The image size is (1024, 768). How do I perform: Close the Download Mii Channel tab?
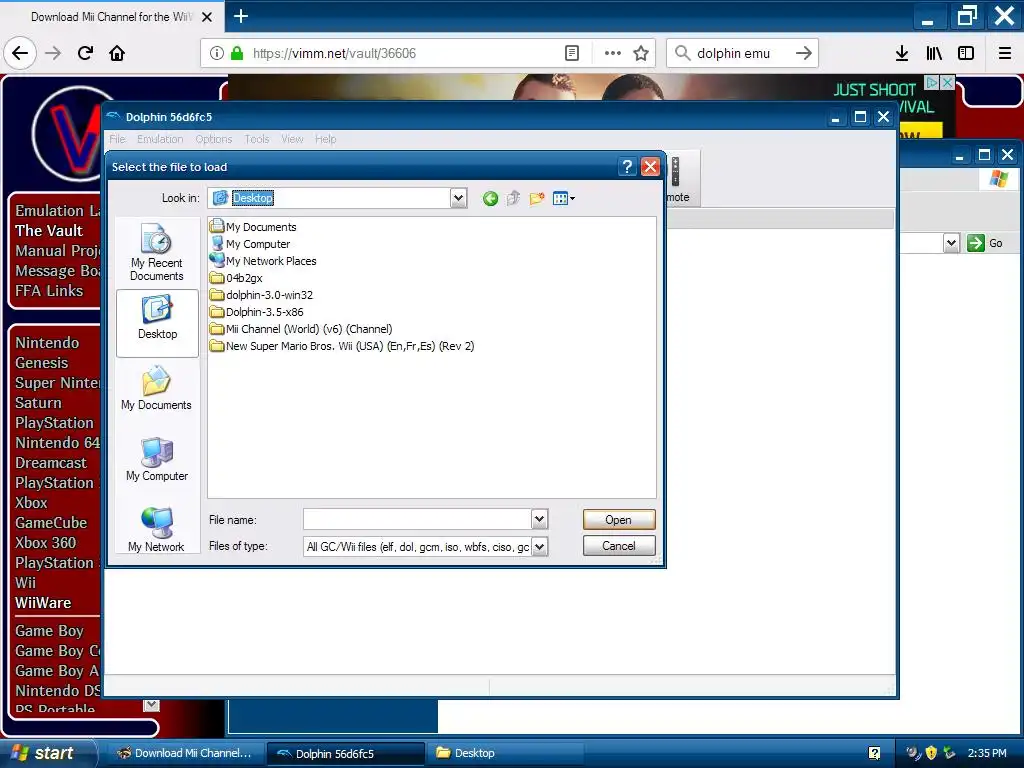click(x=207, y=17)
